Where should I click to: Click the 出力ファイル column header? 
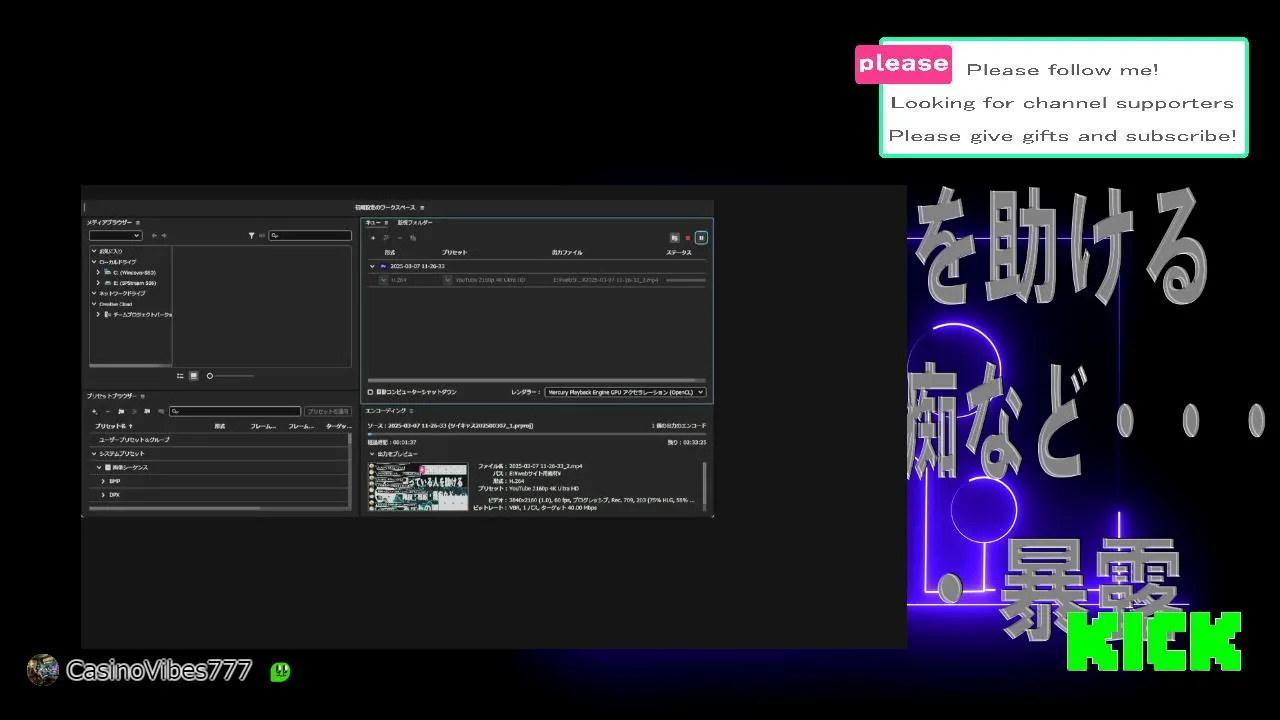[567, 253]
